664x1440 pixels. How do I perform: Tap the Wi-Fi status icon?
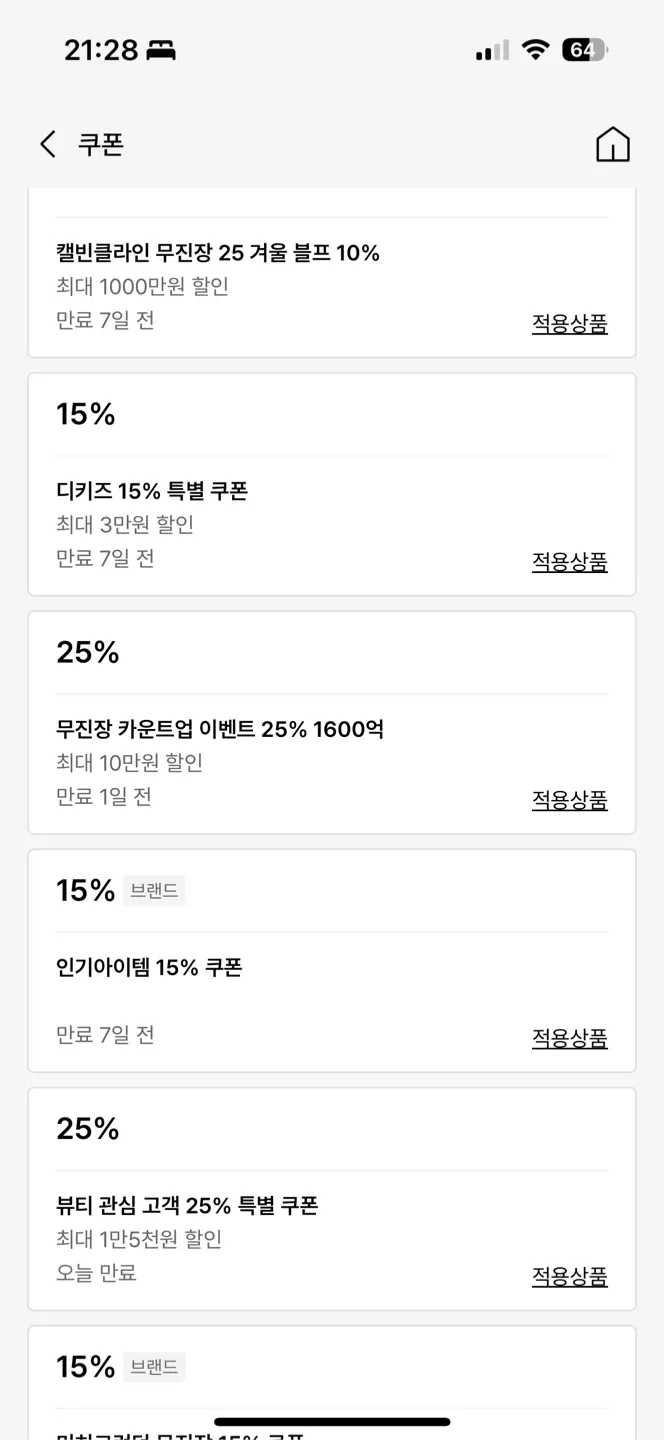pyautogui.click(x=536, y=50)
